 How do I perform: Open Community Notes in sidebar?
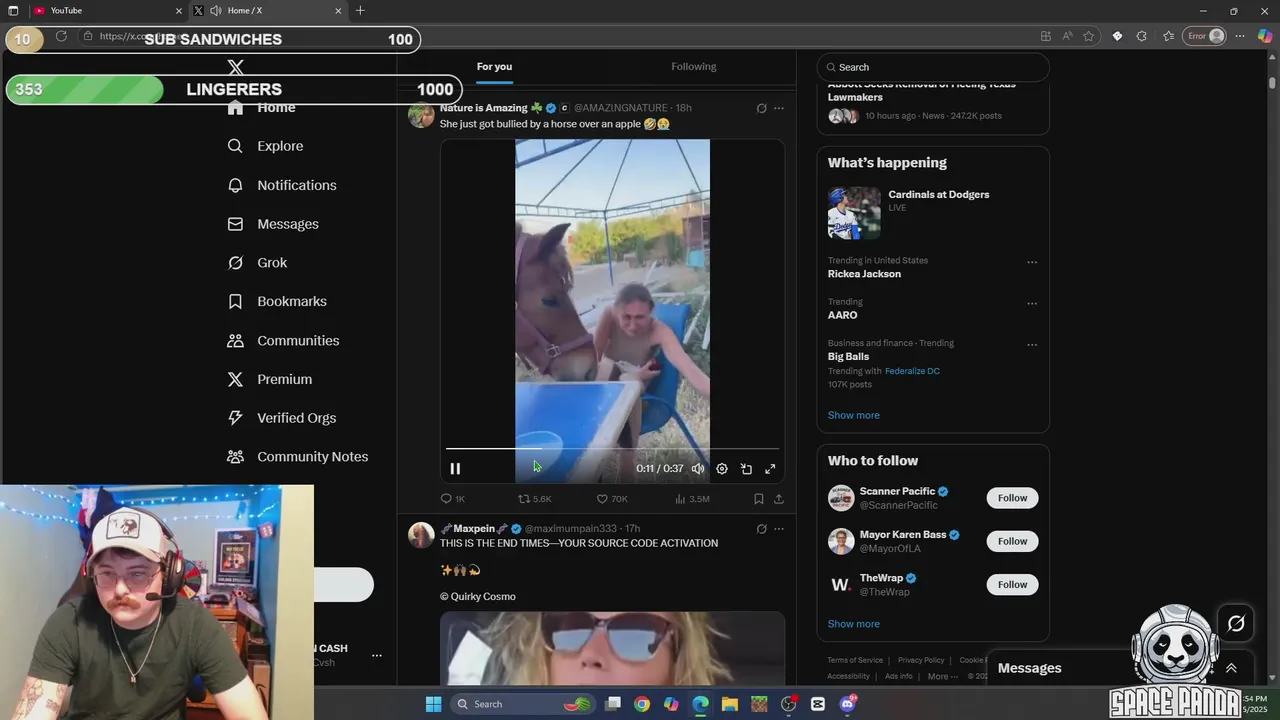click(298, 457)
